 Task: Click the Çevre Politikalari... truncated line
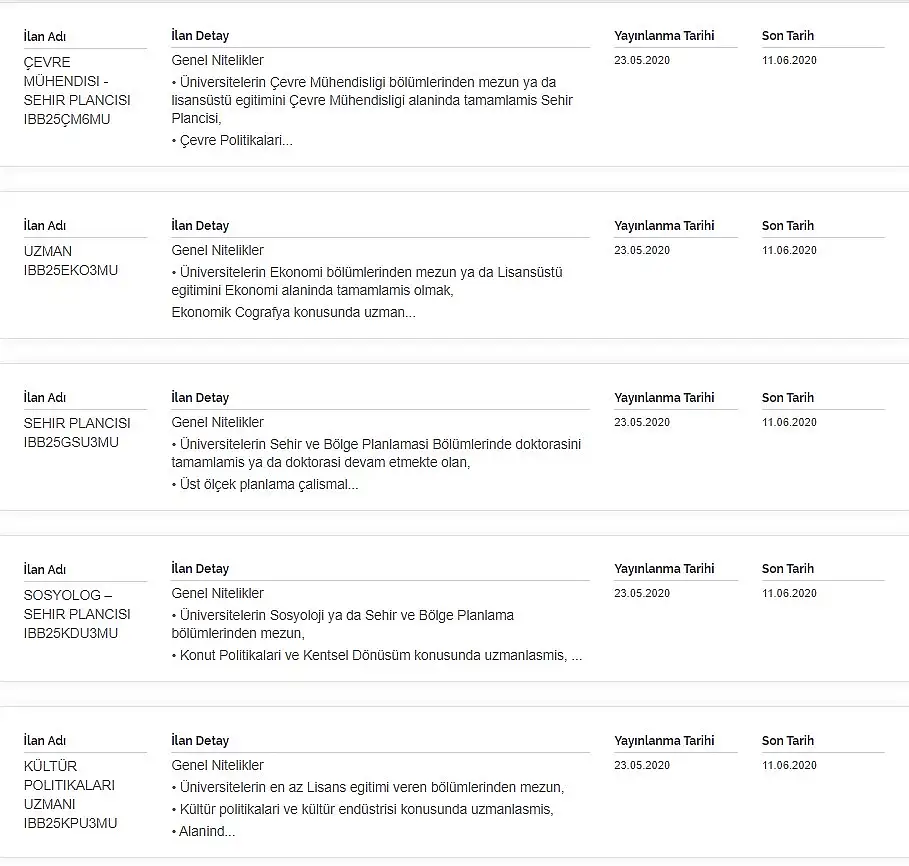point(232,140)
